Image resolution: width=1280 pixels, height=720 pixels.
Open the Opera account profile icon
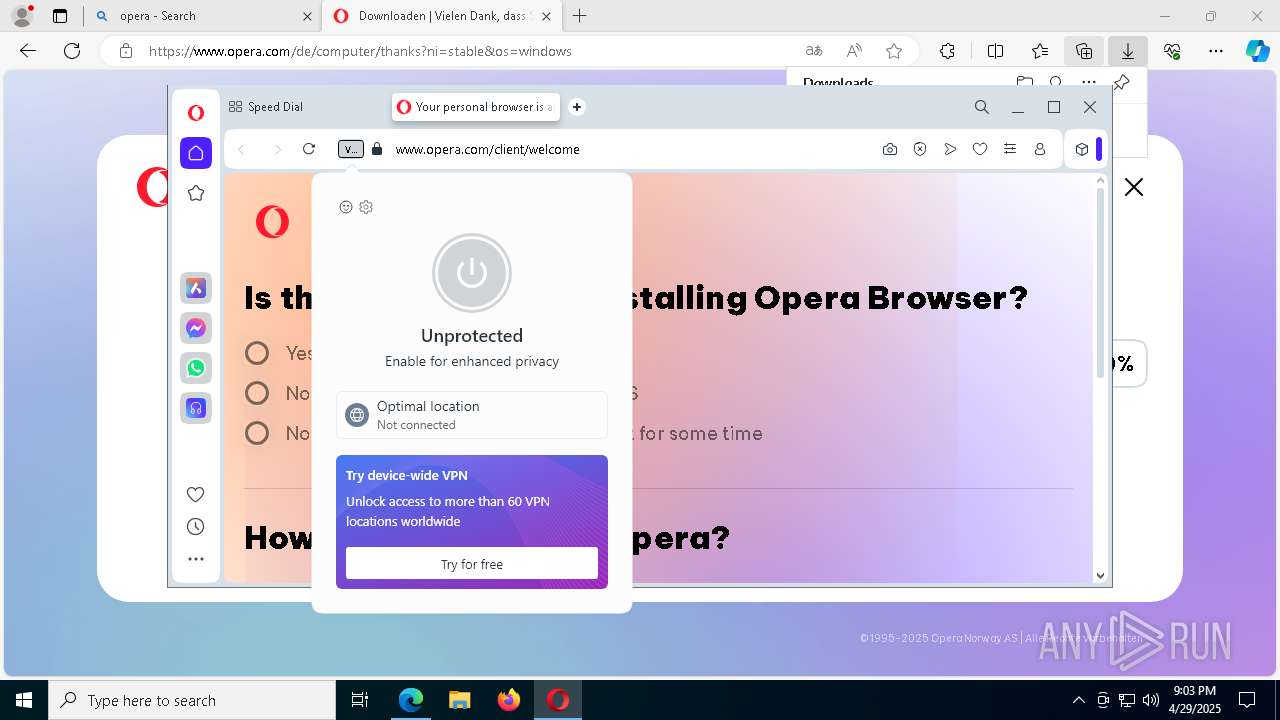pyautogui.click(x=1040, y=149)
